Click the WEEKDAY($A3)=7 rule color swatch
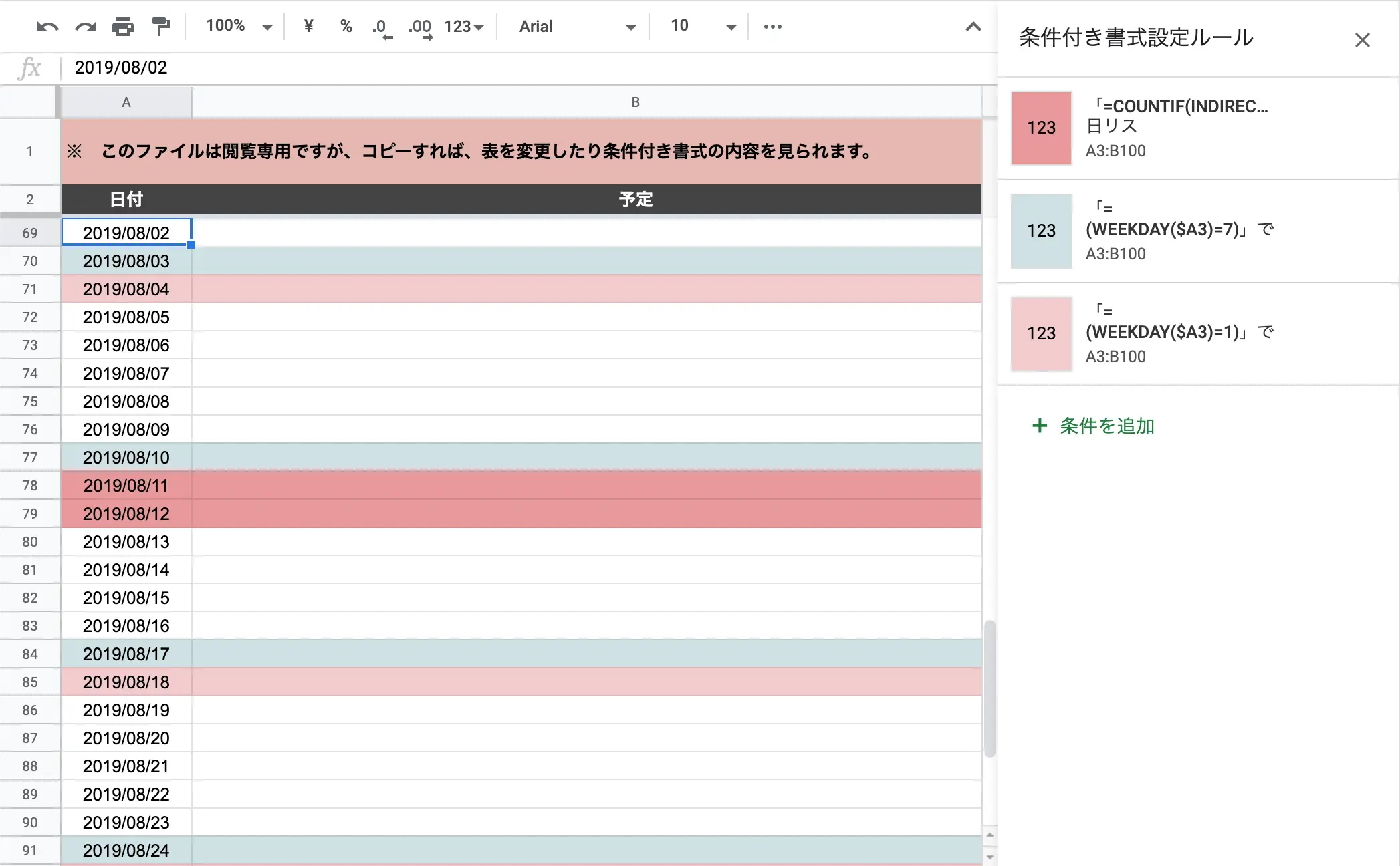 point(1041,231)
